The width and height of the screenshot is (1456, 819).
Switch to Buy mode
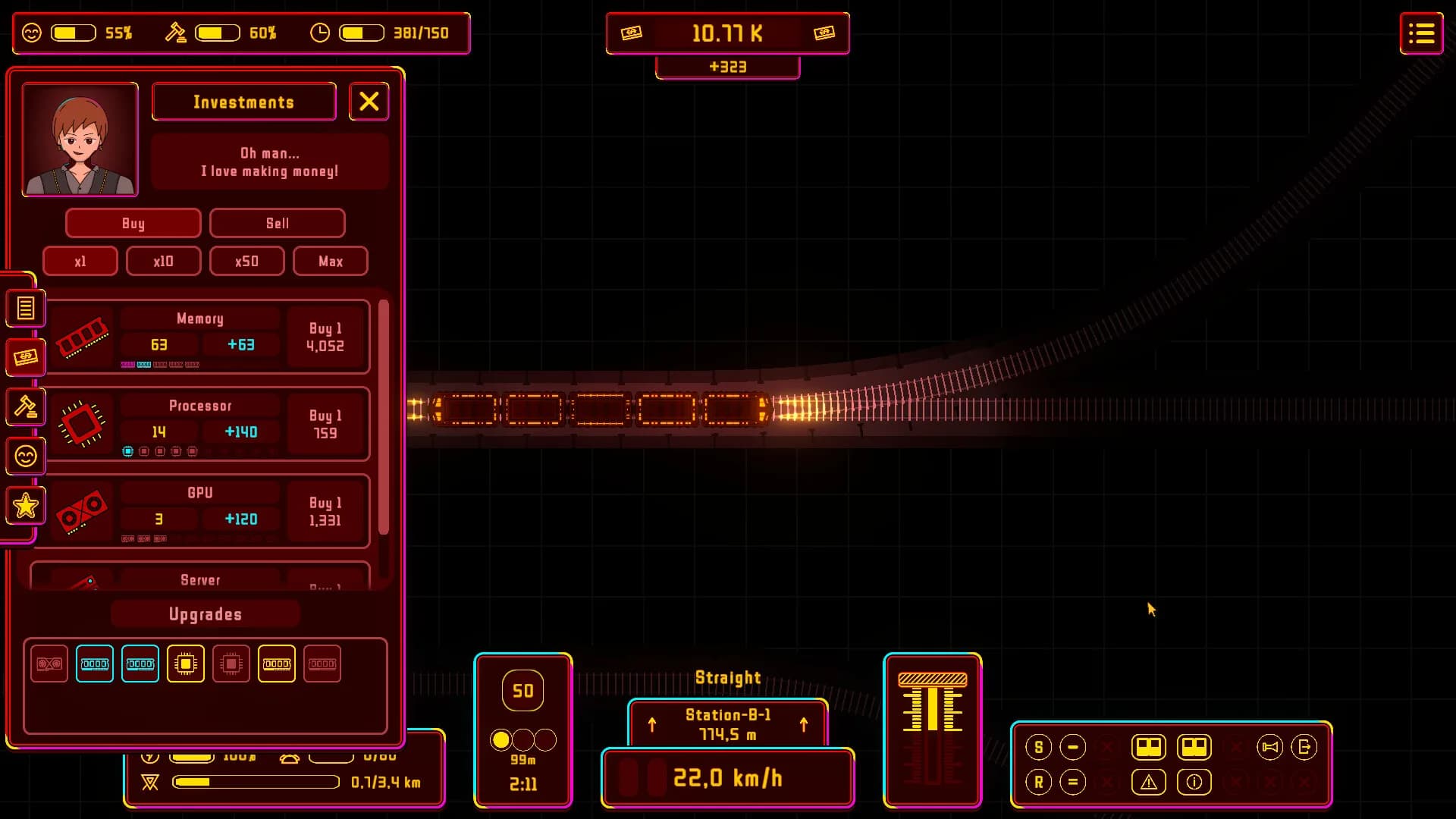tap(133, 223)
